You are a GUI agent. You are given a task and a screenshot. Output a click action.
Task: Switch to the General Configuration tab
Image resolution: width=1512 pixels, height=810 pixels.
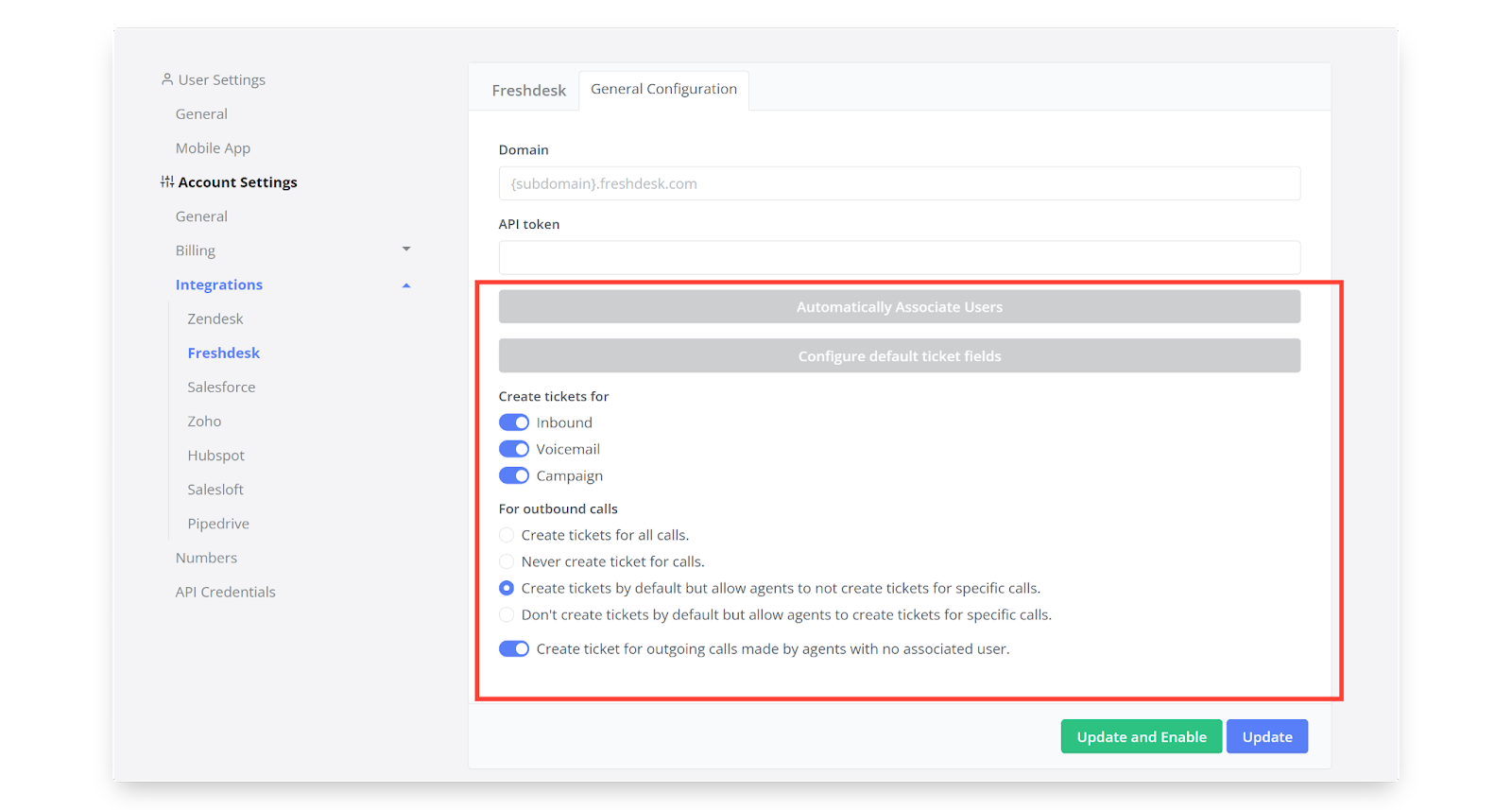point(663,89)
